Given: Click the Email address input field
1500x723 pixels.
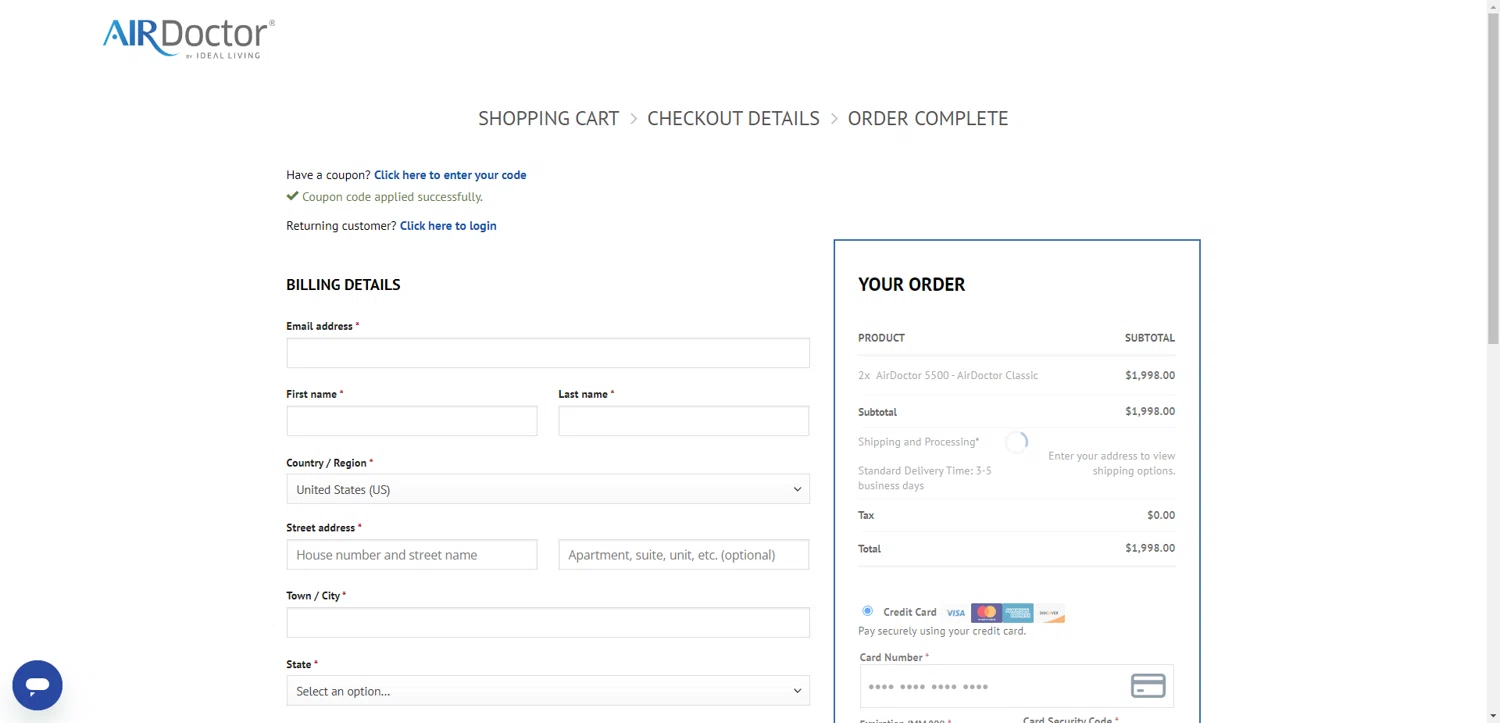Looking at the screenshot, I should click(548, 352).
